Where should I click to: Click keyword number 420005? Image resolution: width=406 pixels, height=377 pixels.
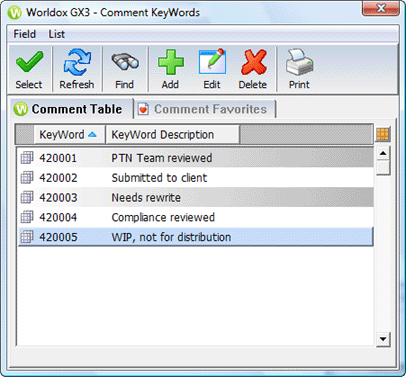click(58, 237)
